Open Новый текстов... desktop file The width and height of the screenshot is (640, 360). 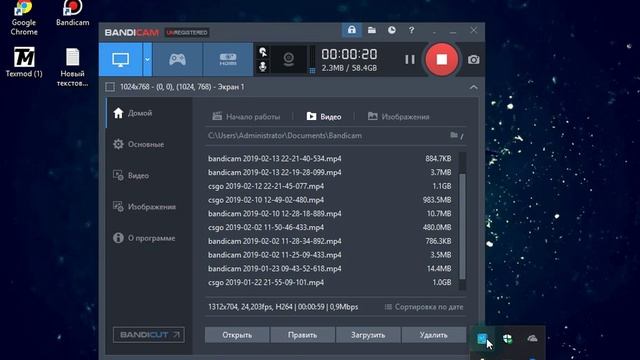[x=73, y=67]
